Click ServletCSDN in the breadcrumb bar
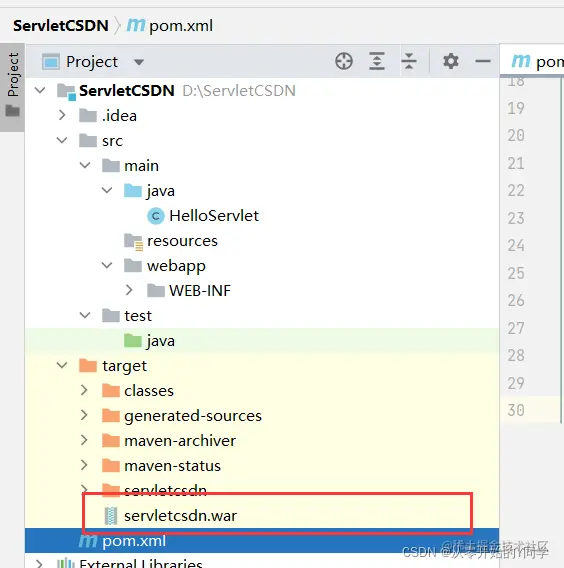 tap(61, 26)
